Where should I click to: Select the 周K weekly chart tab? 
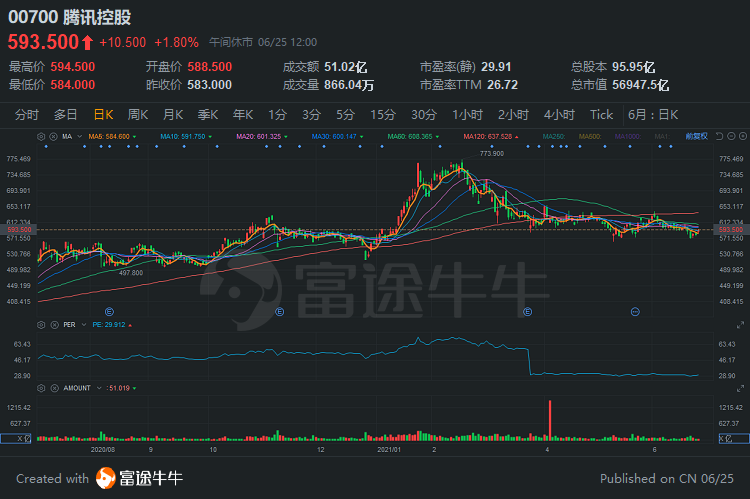tap(138, 115)
